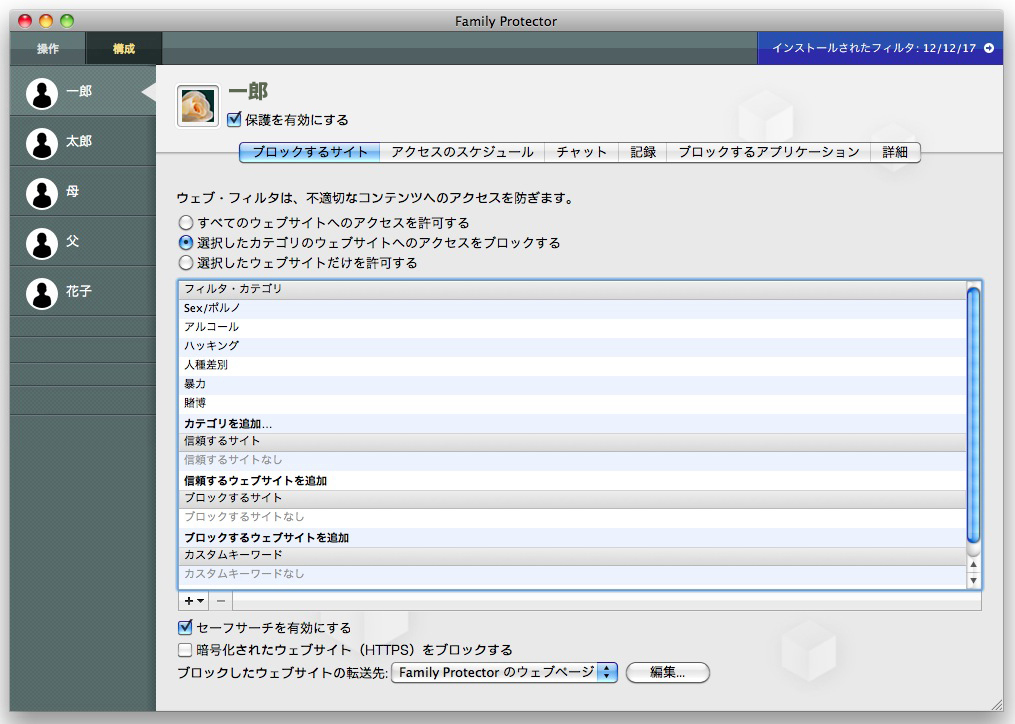Select 選択したカテゴリのウェブサイトへのアクセスをブロックする option
The height and width of the screenshot is (724, 1015).
pyautogui.click(x=186, y=243)
